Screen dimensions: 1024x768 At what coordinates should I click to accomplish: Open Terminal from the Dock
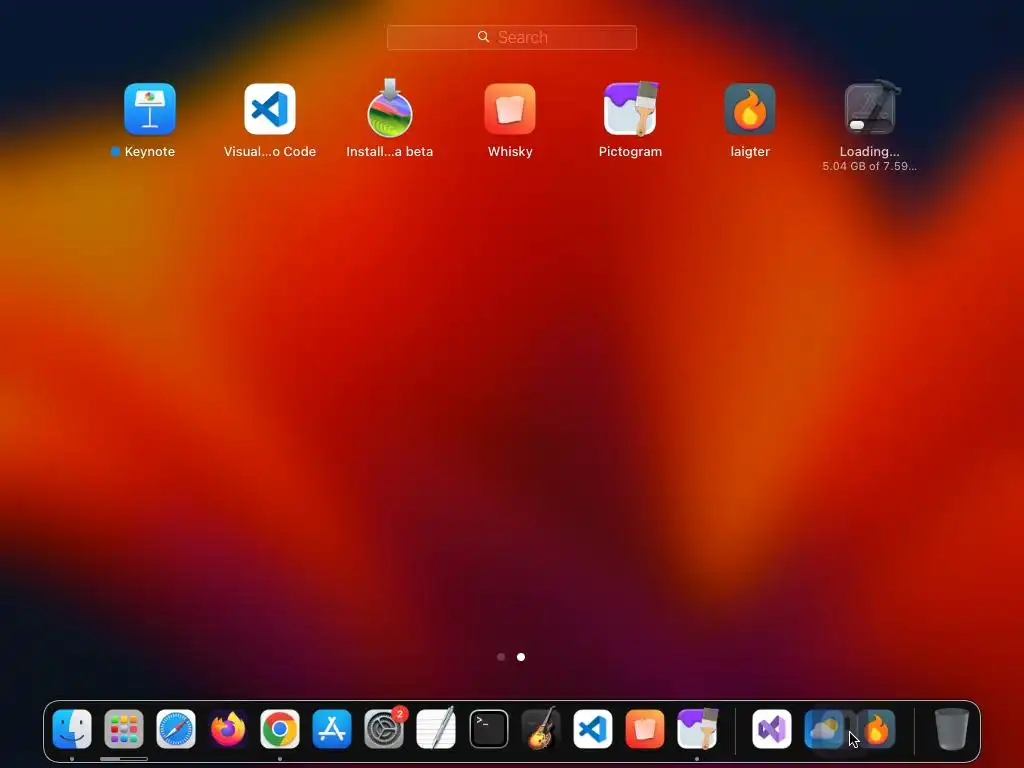coord(488,729)
